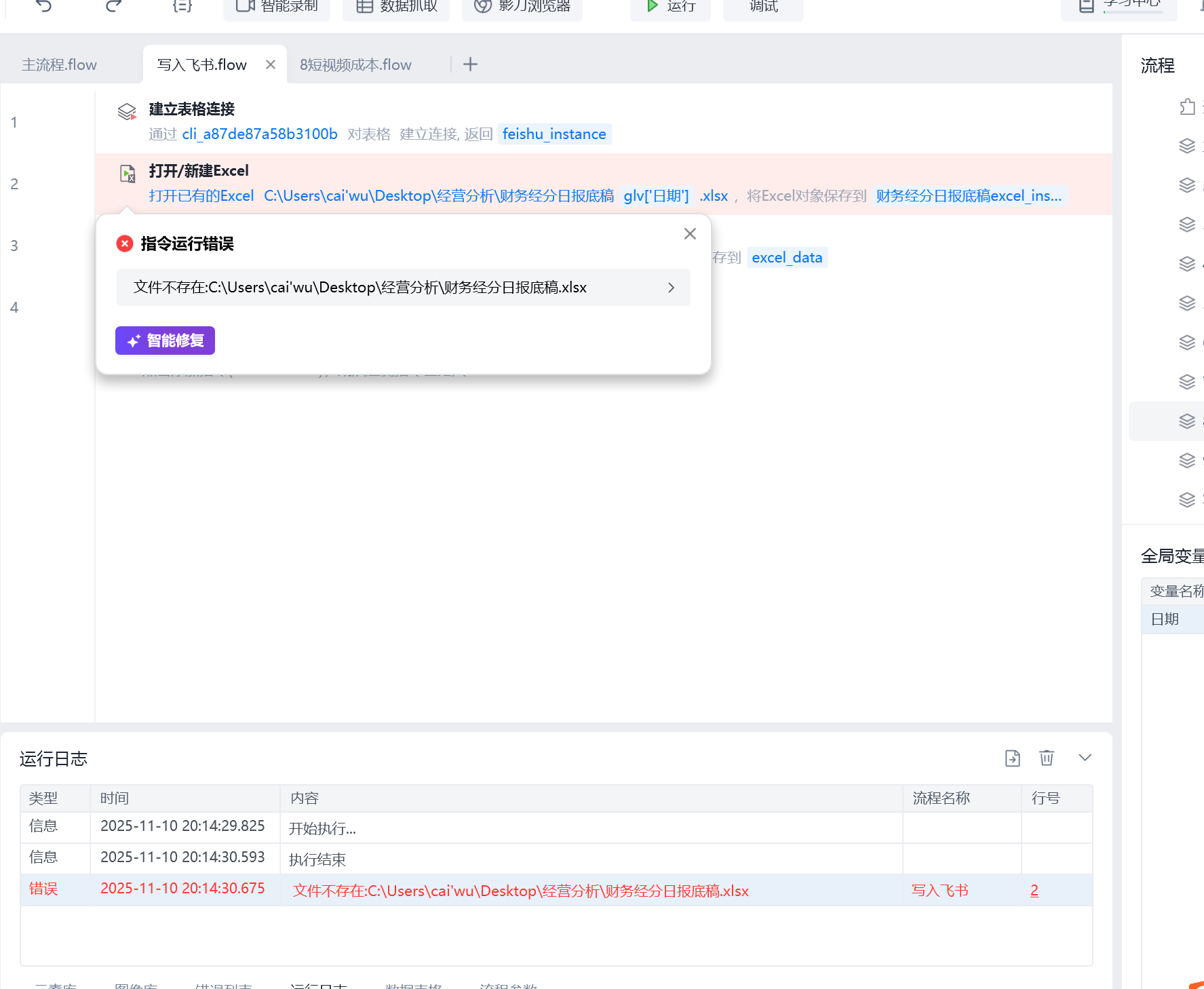
Task: Select the third layers icon in 流程 list
Action: pyautogui.click(x=1186, y=225)
